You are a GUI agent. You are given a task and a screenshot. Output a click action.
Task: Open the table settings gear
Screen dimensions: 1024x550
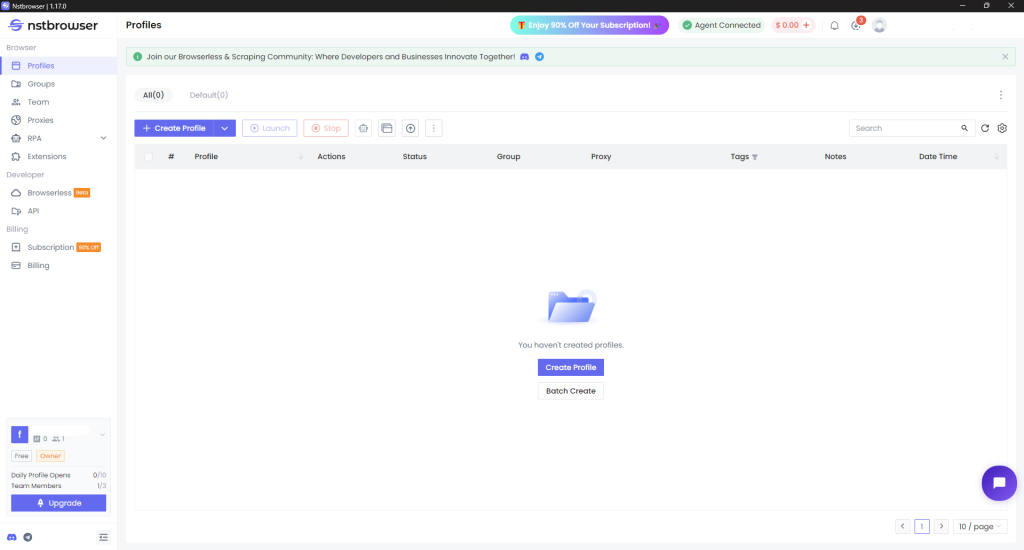[x=1002, y=128]
